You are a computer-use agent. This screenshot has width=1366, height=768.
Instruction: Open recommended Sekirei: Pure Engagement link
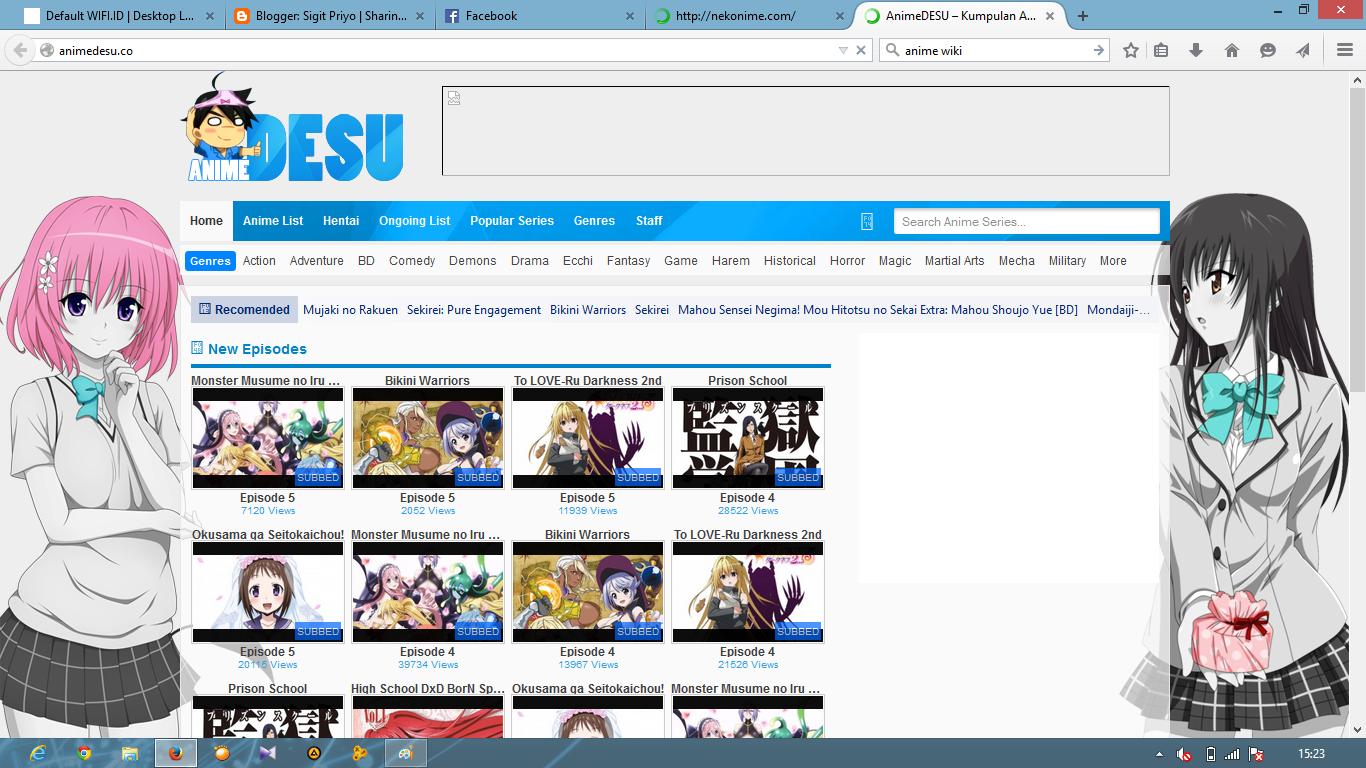click(474, 310)
